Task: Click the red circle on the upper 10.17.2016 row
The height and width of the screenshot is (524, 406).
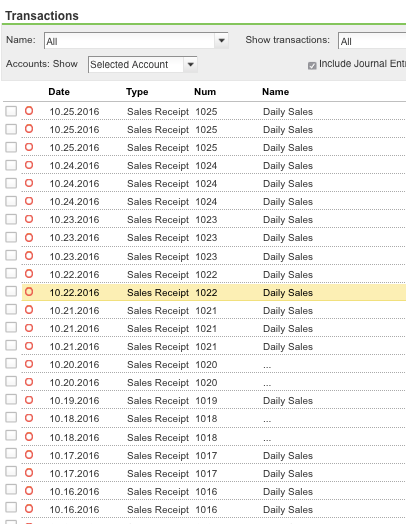Action: click(29, 454)
